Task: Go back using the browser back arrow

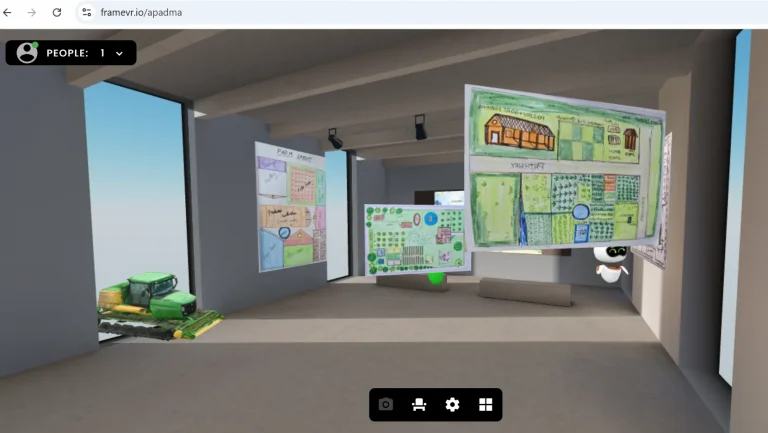Action: (x=8, y=12)
